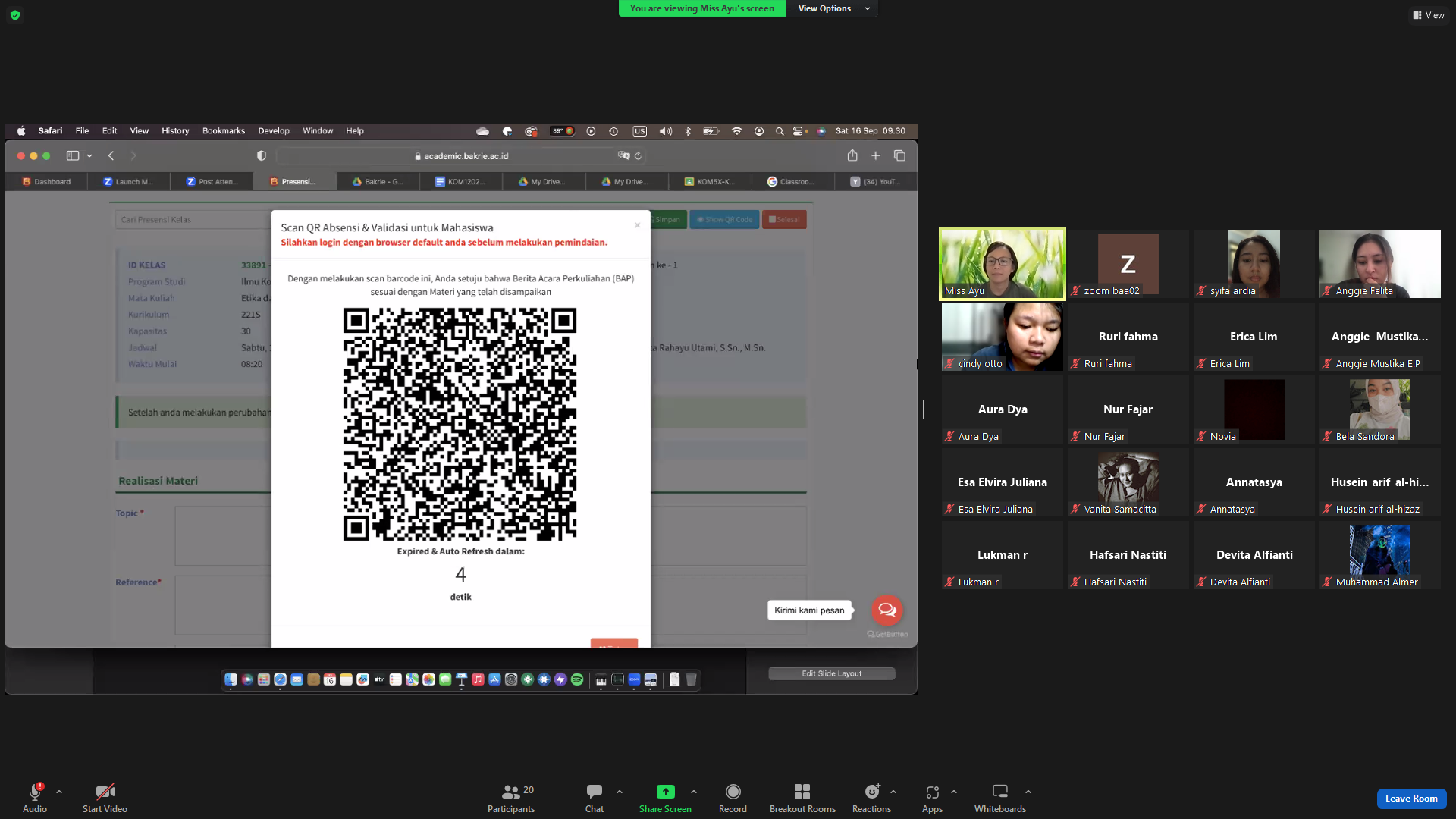This screenshot has width=1456, height=819.
Task: Open the File menu in Safari
Action: (x=82, y=131)
